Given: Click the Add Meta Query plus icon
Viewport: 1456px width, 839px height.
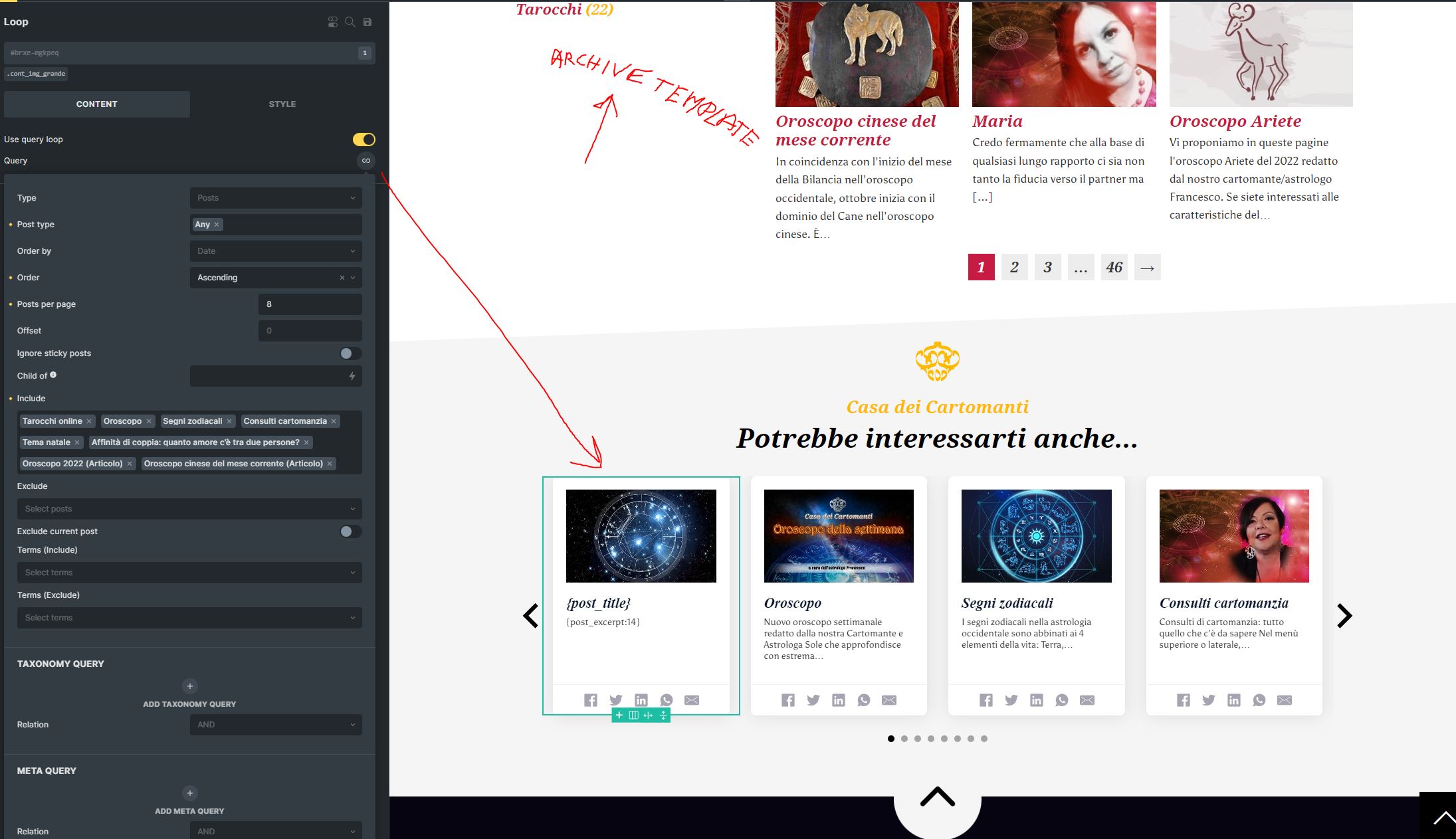Looking at the screenshot, I should coord(189,793).
